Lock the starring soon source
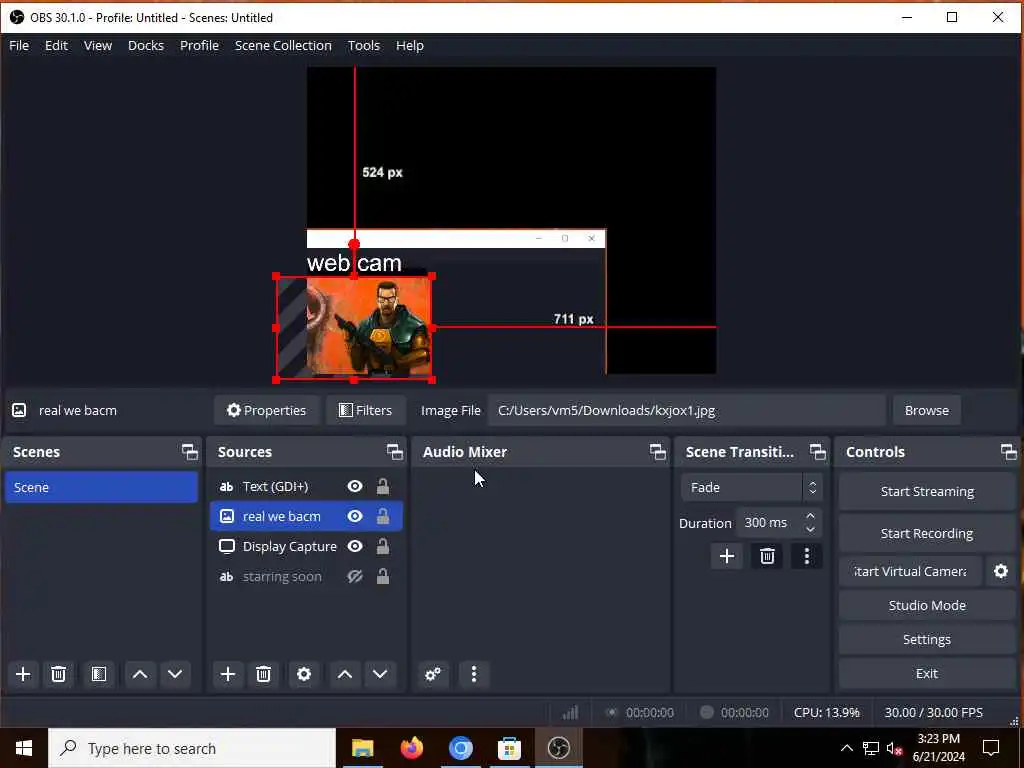The width and height of the screenshot is (1024, 768). coord(383,577)
